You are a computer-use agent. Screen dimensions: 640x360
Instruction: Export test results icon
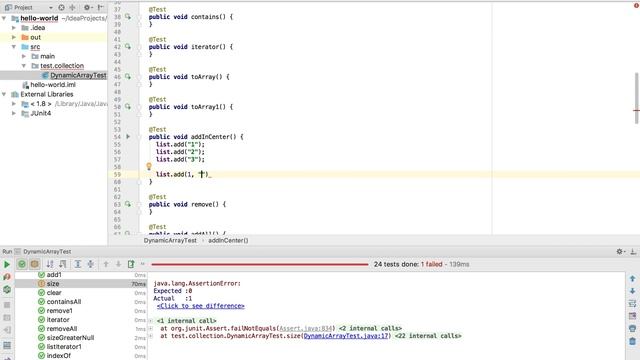(131, 264)
